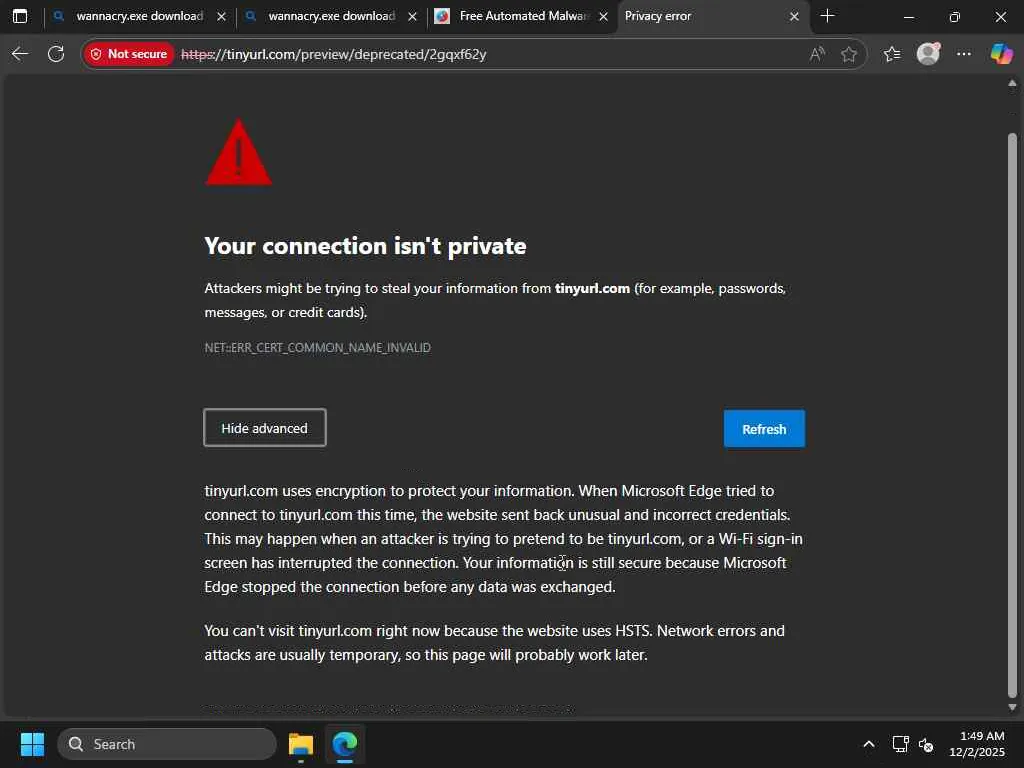Open File Explorer from the taskbar
This screenshot has height=768, width=1024.
tap(301, 744)
